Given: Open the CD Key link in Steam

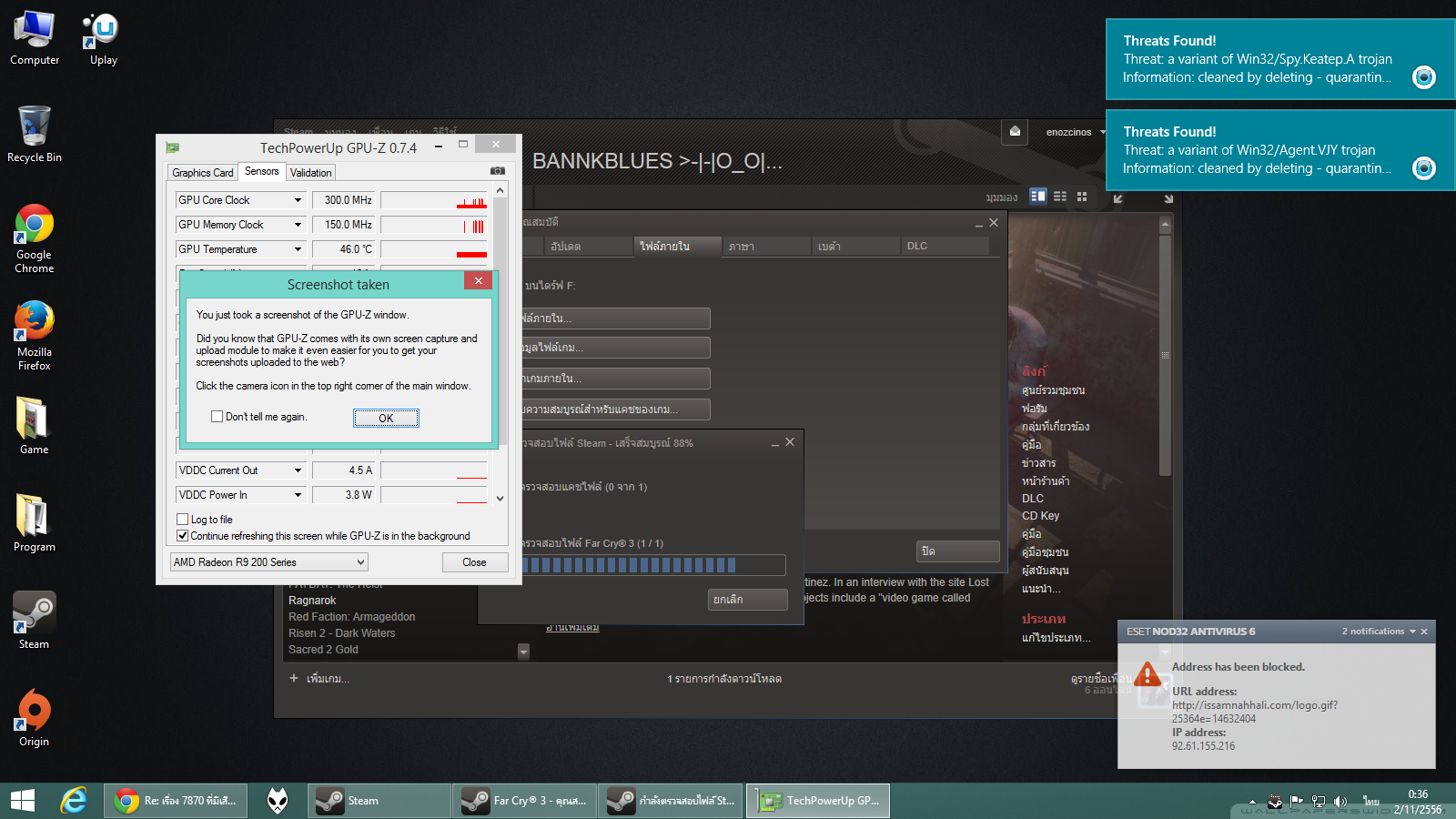Looking at the screenshot, I should tap(1040, 516).
